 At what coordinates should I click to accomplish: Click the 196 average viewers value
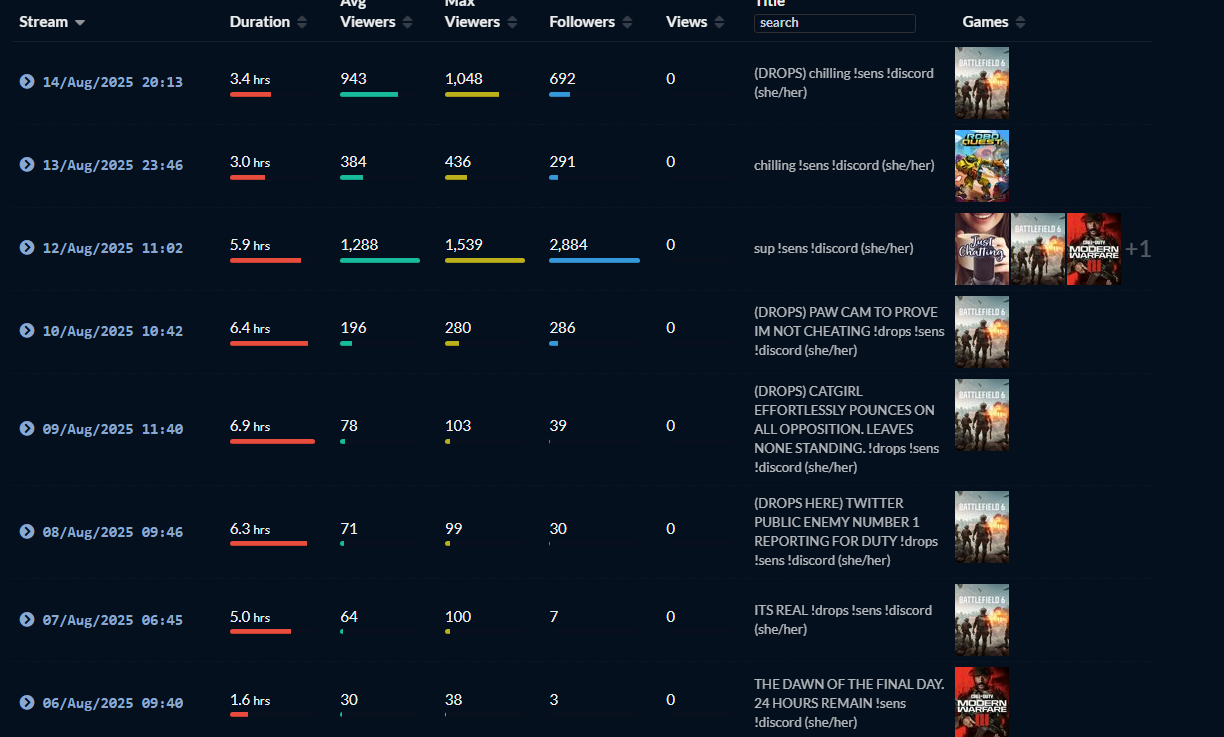click(353, 327)
